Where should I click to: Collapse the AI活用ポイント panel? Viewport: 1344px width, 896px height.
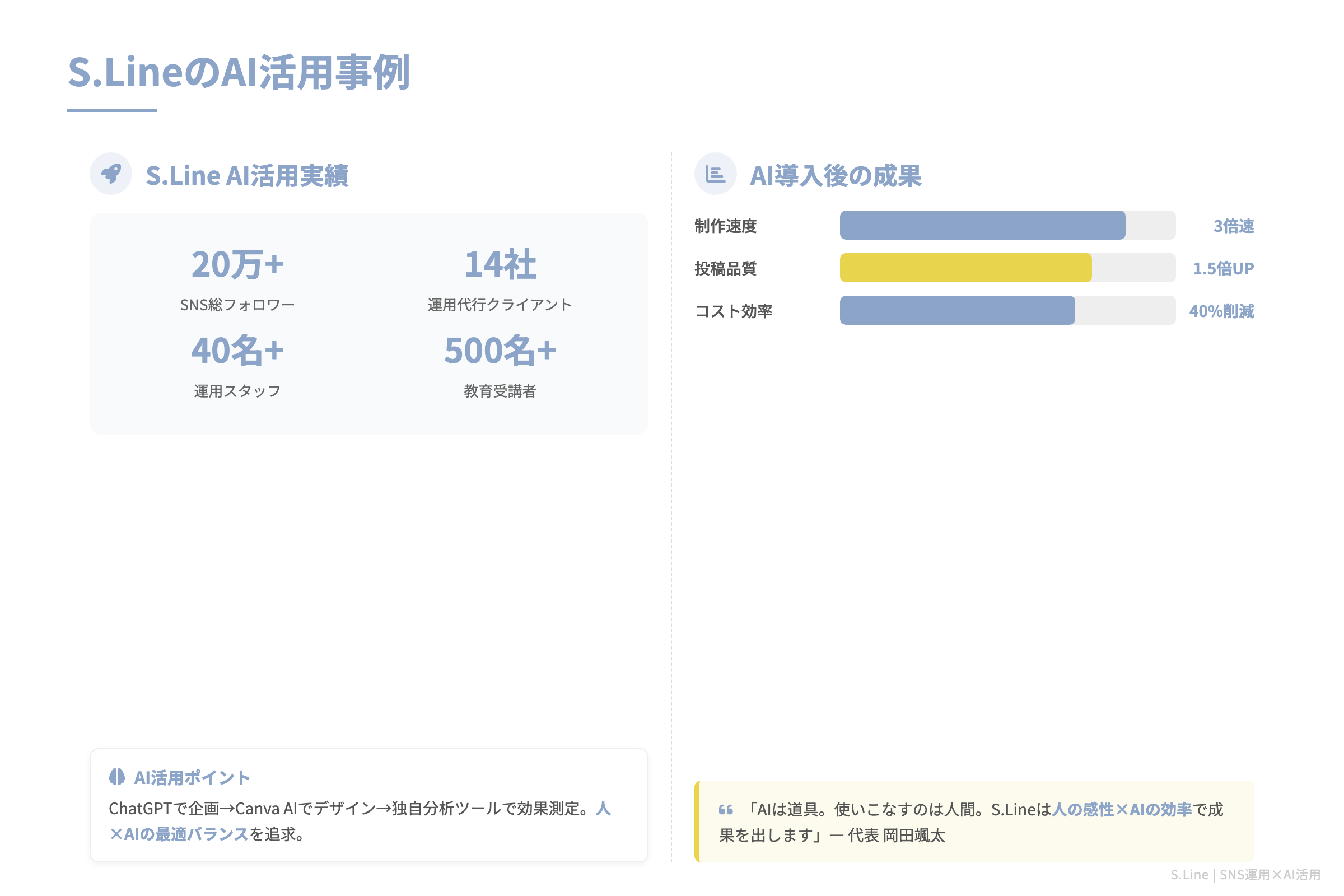pyautogui.click(x=191, y=777)
